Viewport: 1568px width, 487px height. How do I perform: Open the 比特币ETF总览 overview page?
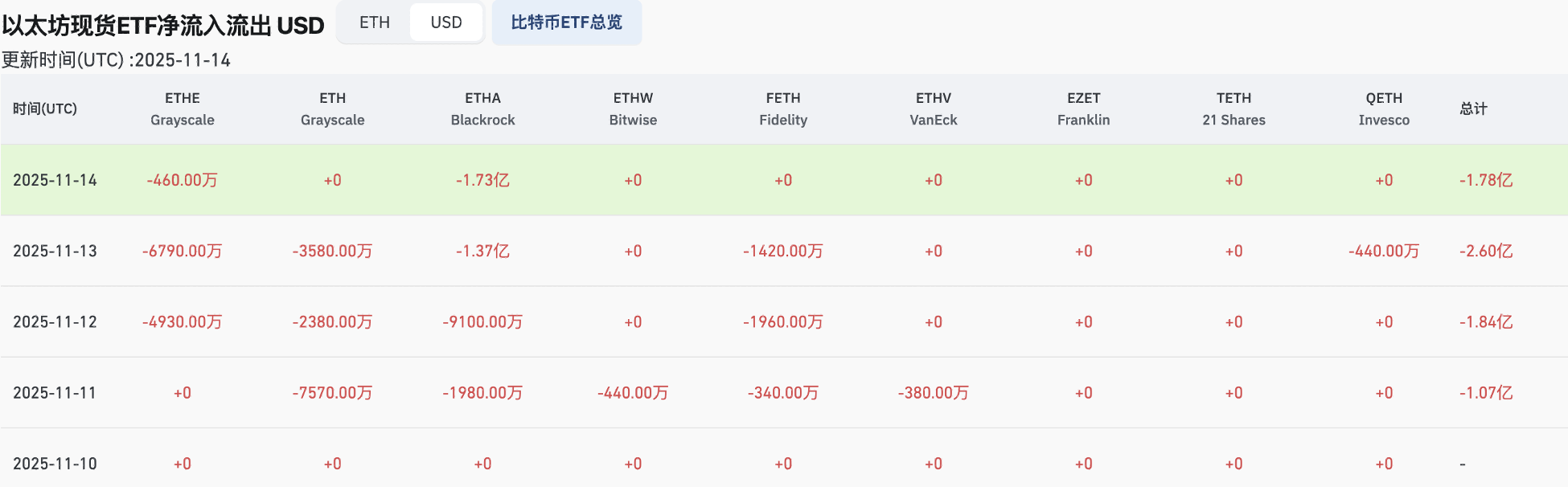point(566,23)
